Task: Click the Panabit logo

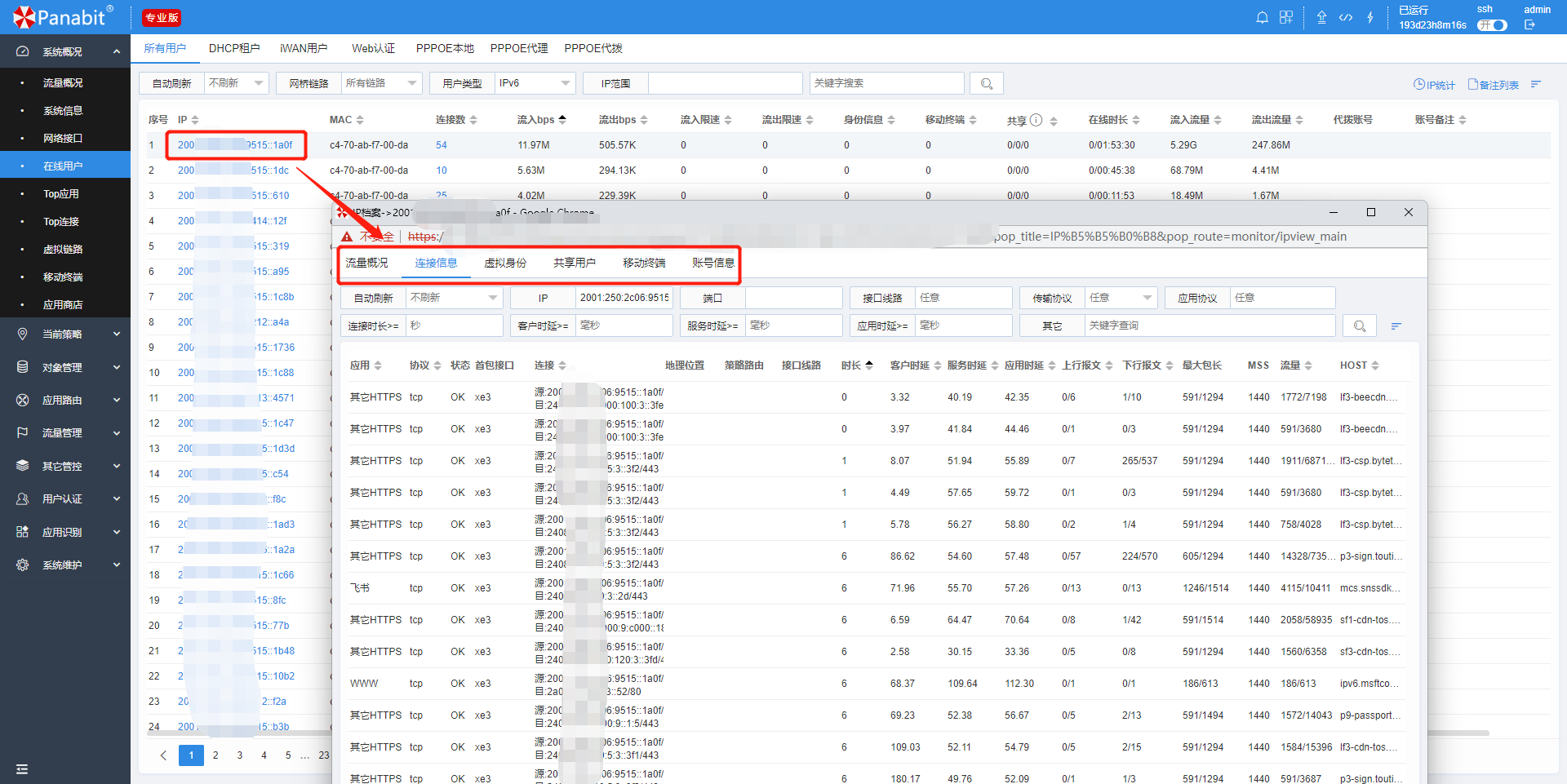Action: click(x=64, y=17)
